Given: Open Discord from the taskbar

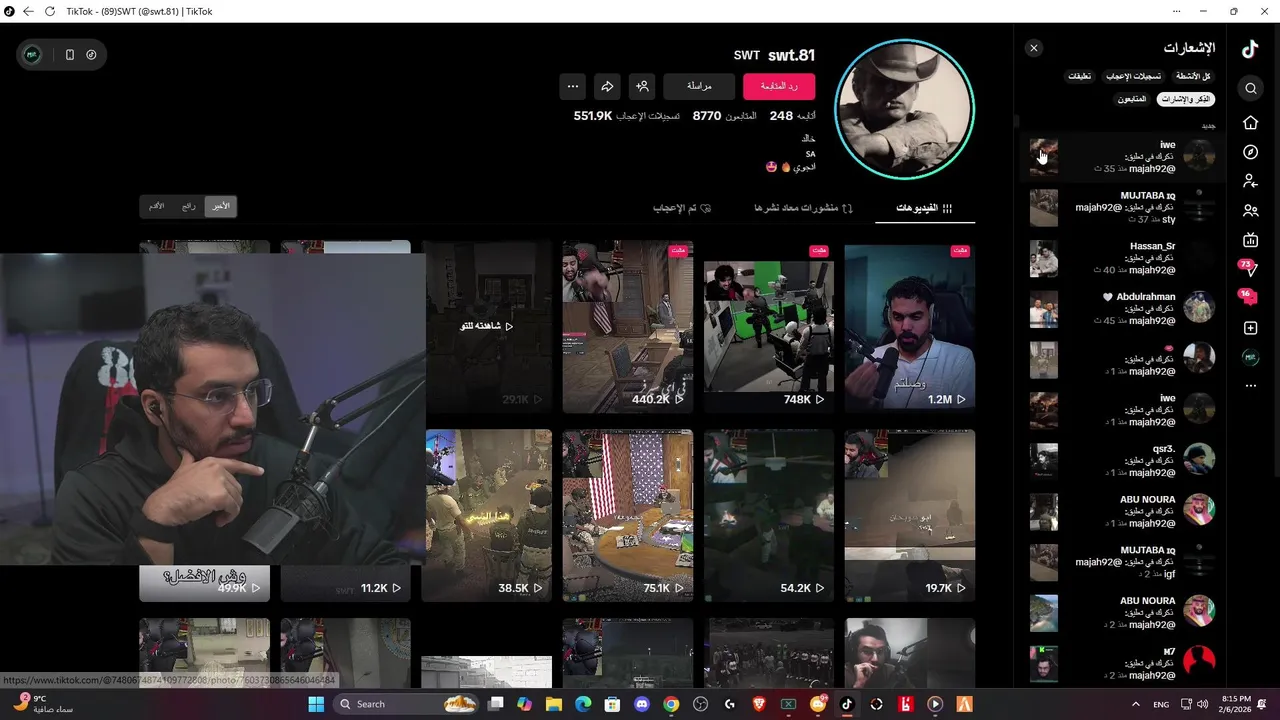Looking at the screenshot, I should (642, 704).
